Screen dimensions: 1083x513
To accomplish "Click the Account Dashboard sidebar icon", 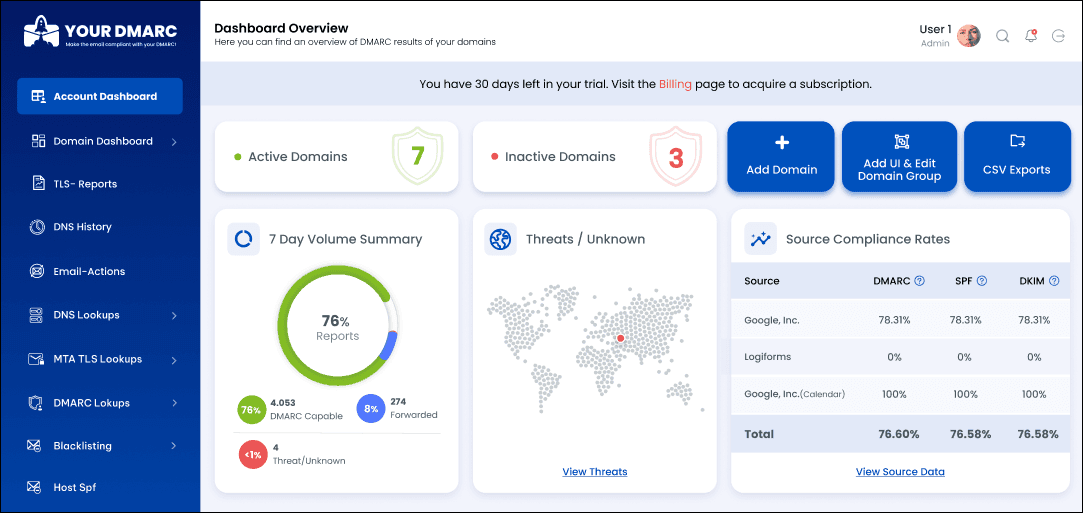I will [x=39, y=97].
